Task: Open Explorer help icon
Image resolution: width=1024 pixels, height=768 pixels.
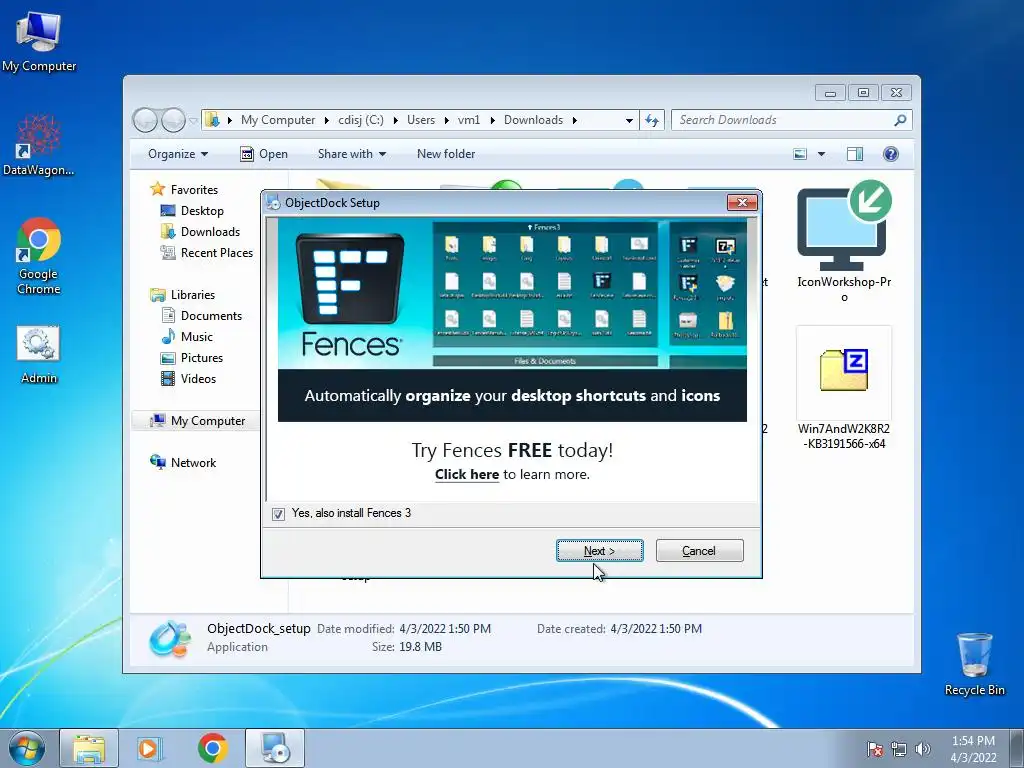Action: 890,154
